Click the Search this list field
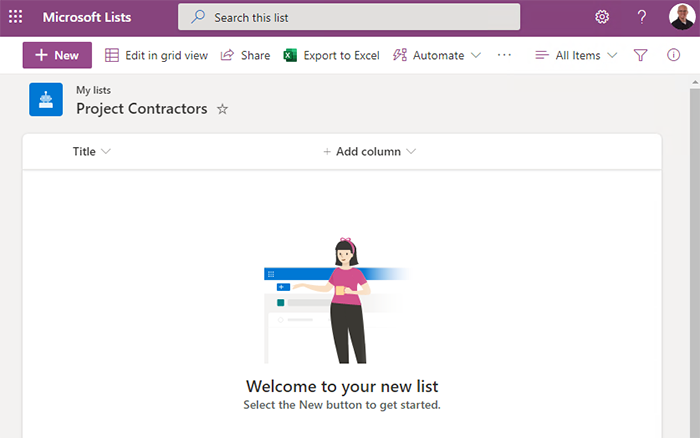700x438 pixels. (349, 17)
